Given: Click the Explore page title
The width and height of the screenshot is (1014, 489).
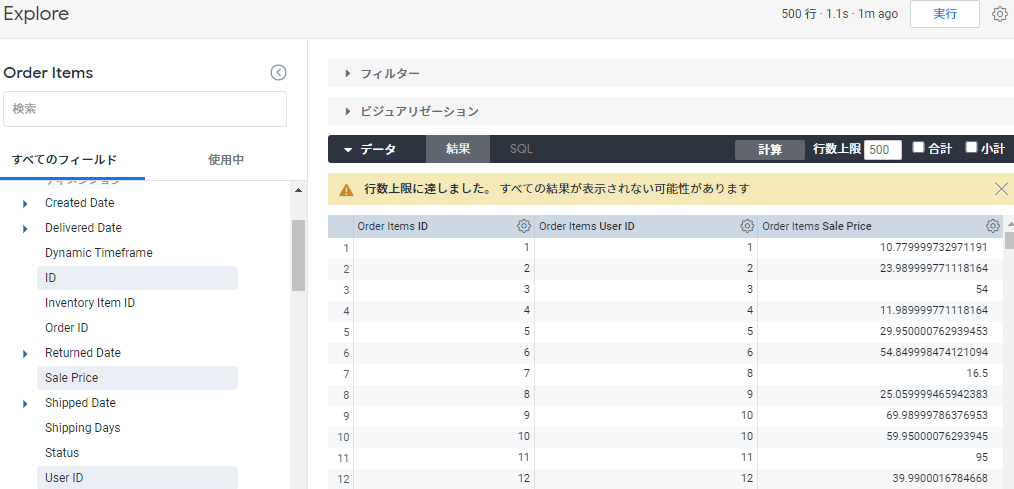Looking at the screenshot, I should 36,14.
